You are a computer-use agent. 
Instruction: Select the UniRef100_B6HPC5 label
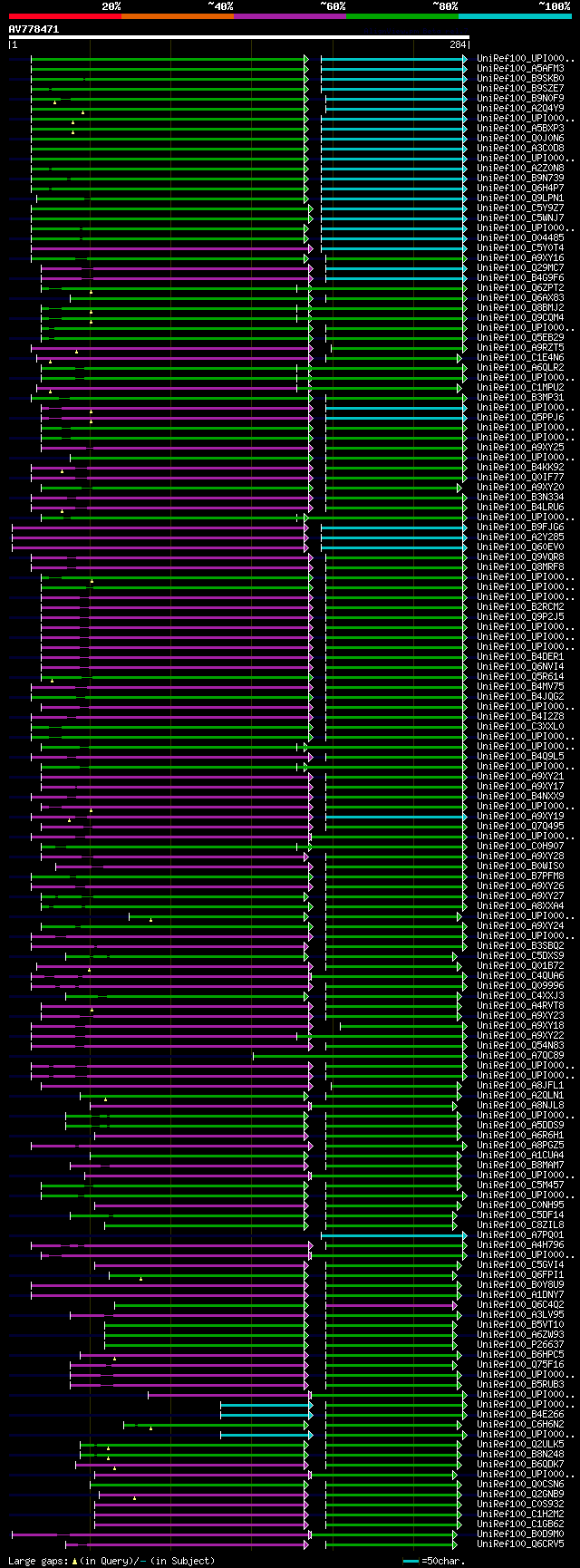pyautogui.click(x=520, y=1354)
